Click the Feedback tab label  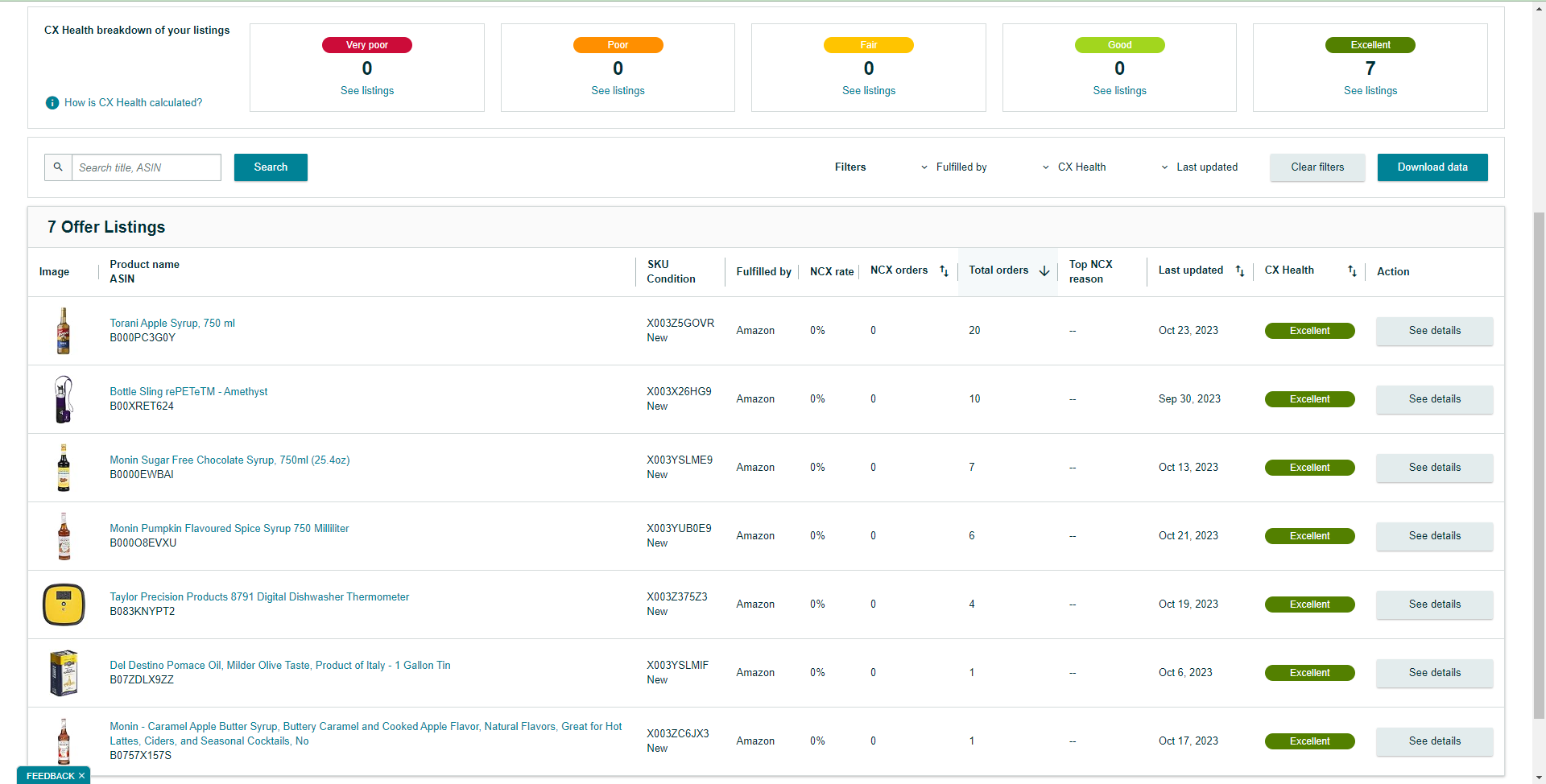click(50, 776)
